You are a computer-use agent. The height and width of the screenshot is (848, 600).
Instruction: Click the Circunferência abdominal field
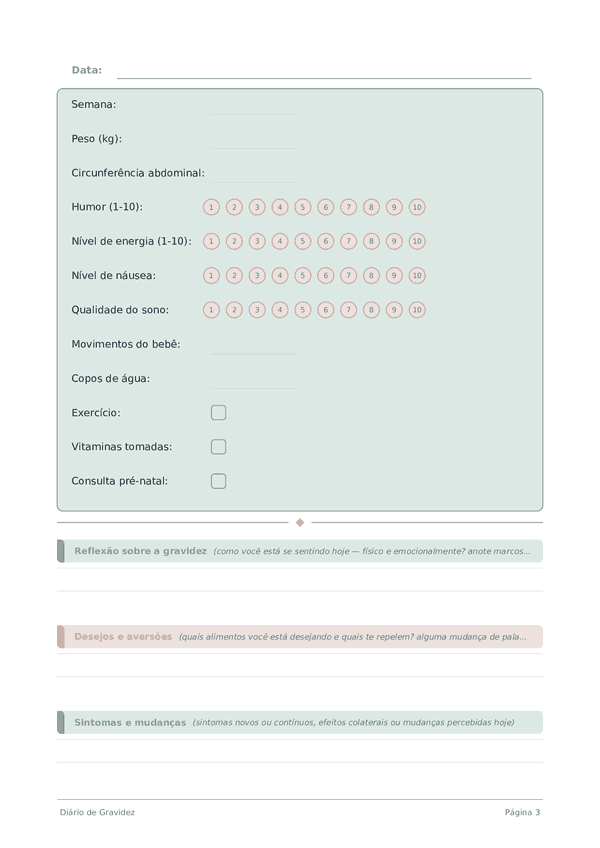(253, 173)
